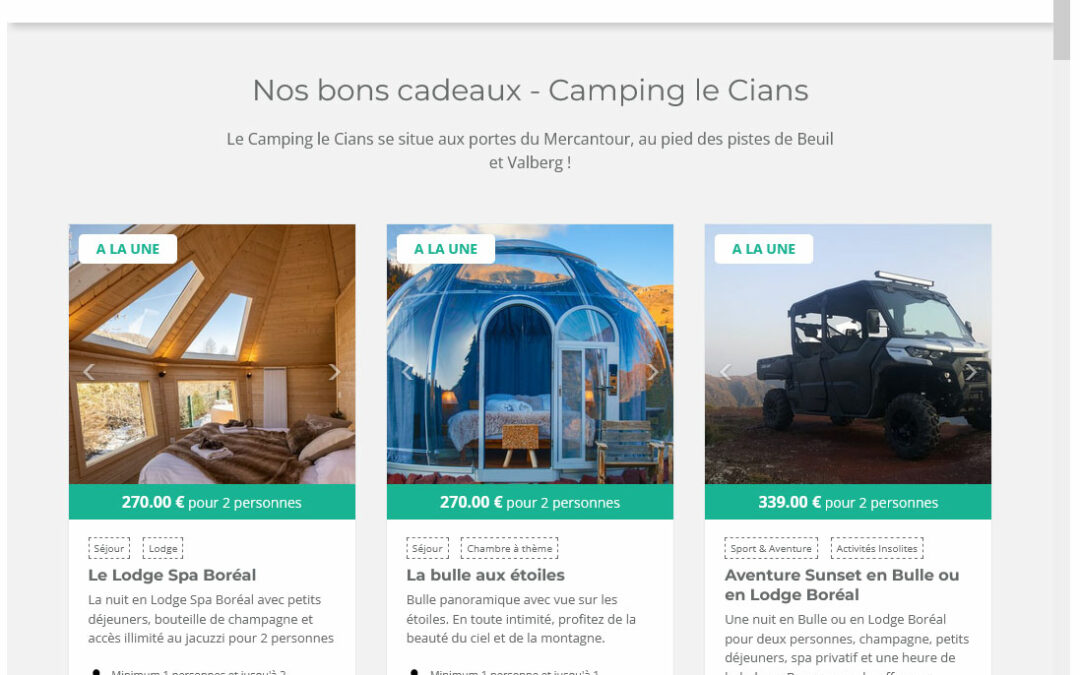
Task: Open Aventure Sunset en Bulle ou en Lodge Boréal
Action: click(x=842, y=585)
